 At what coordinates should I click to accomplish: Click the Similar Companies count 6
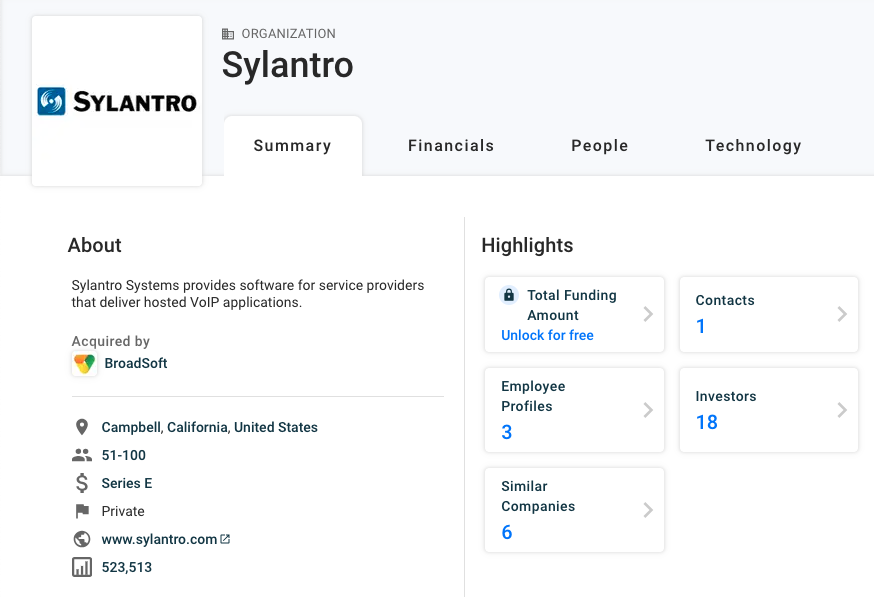pyautogui.click(x=506, y=532)
